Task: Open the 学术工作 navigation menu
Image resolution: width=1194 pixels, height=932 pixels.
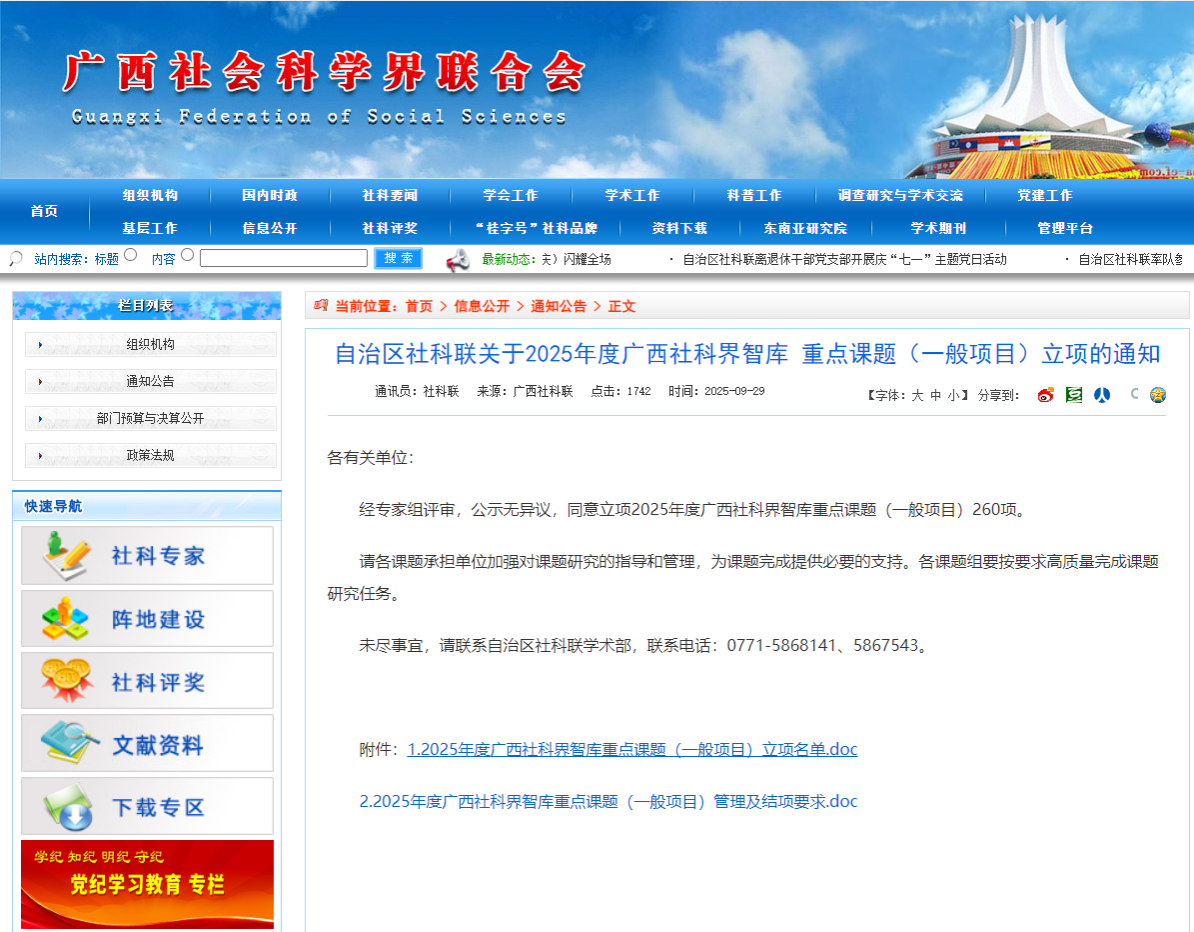Action: 632,195
